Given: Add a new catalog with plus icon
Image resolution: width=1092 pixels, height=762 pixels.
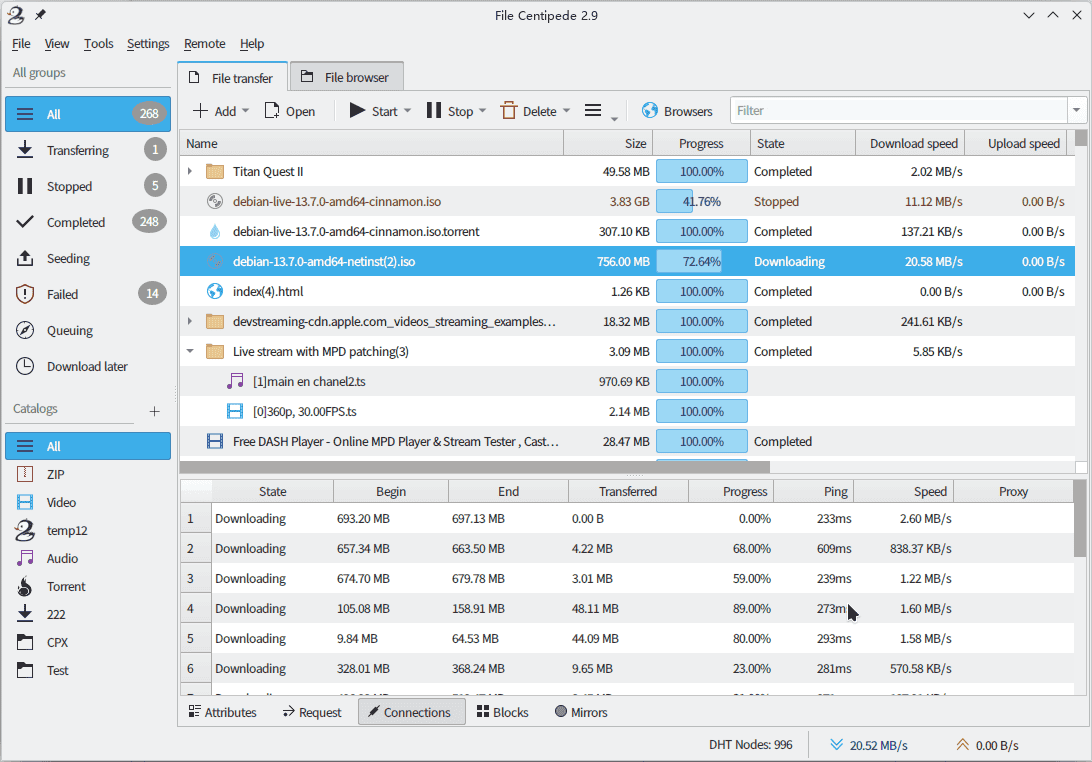Looking at the screenshot, I should [155, 411].
